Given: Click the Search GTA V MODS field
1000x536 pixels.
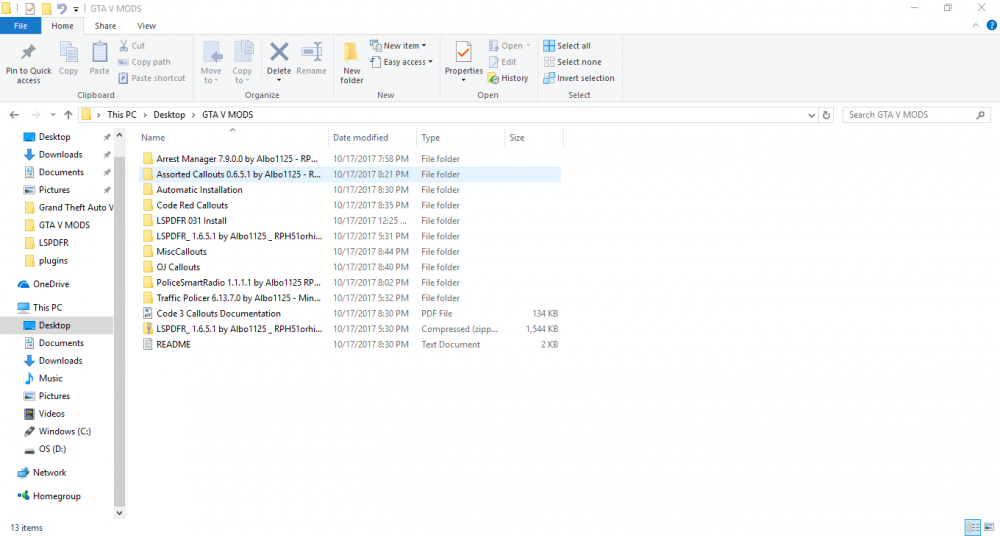Looking at the screenshot, I should pos(909,115).
